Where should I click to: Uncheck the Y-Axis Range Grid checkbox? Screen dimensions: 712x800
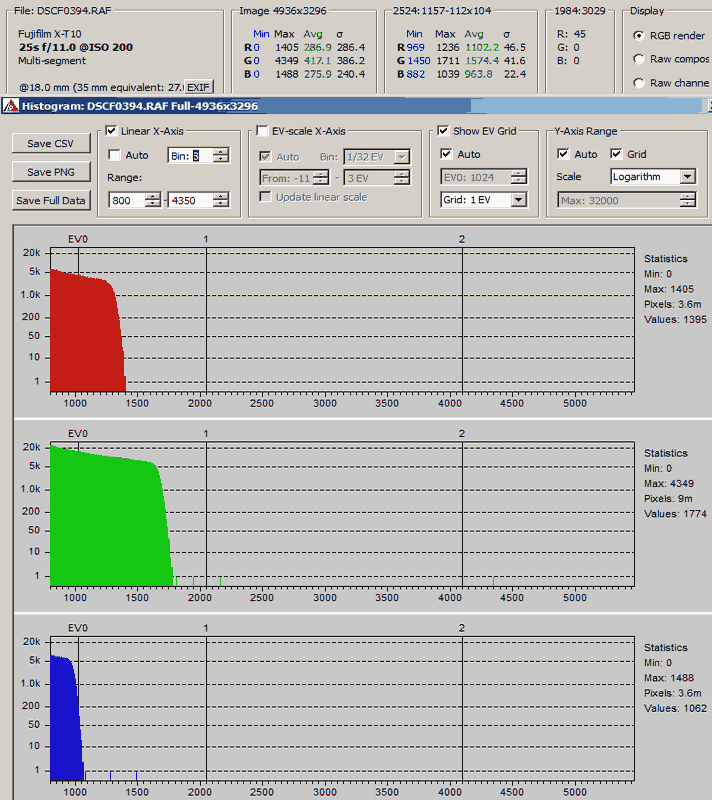coord(616,154)
